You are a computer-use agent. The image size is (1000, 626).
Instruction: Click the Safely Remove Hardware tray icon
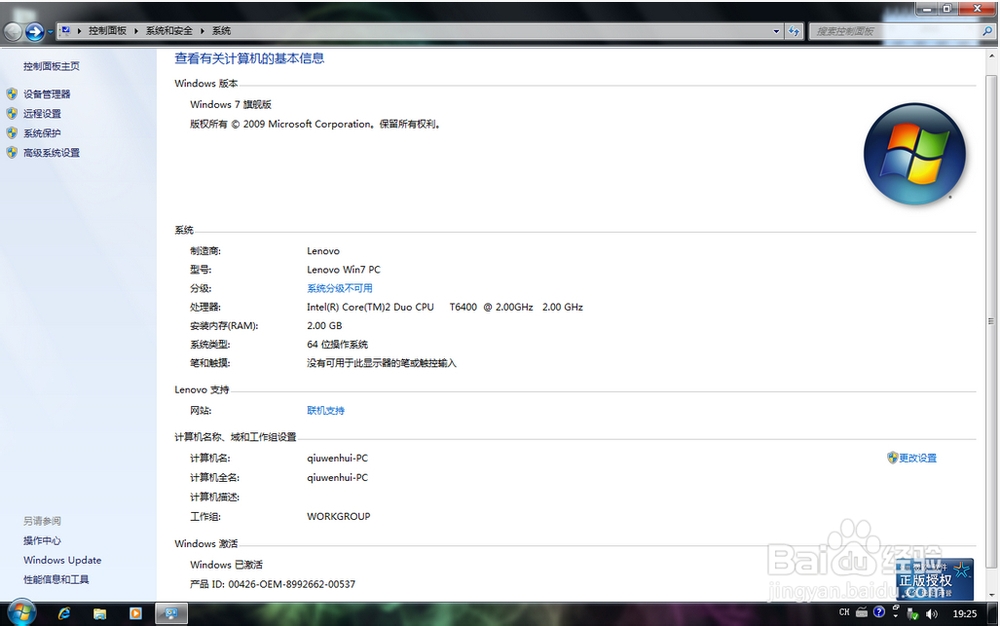pyautogui.click(x=913, y=614)
